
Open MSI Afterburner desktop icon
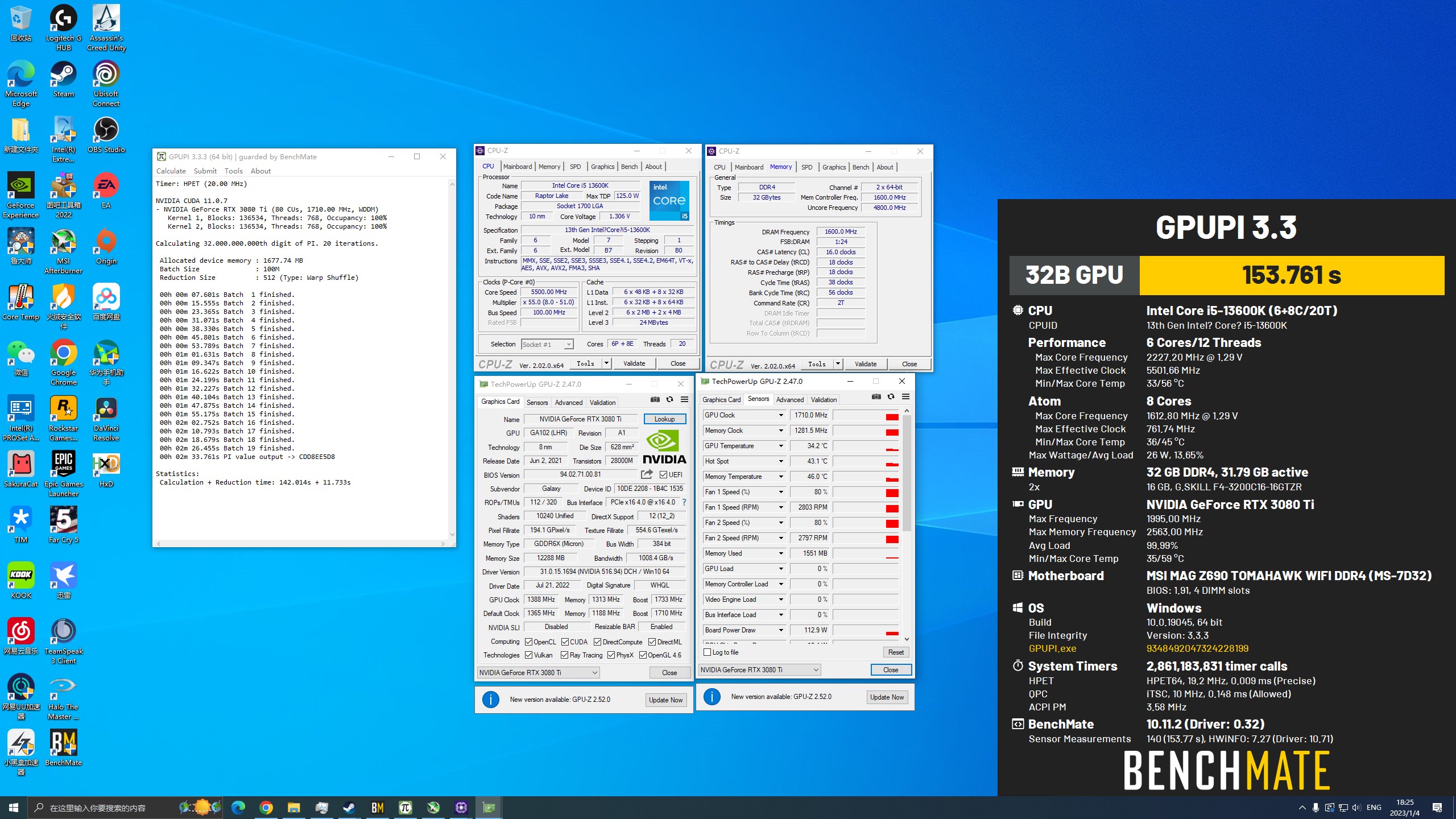64,251
